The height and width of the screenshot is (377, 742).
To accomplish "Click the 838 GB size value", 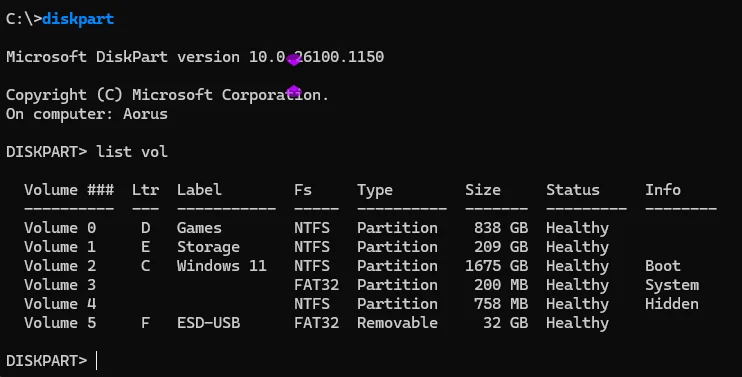I will (x=501, y=228).
